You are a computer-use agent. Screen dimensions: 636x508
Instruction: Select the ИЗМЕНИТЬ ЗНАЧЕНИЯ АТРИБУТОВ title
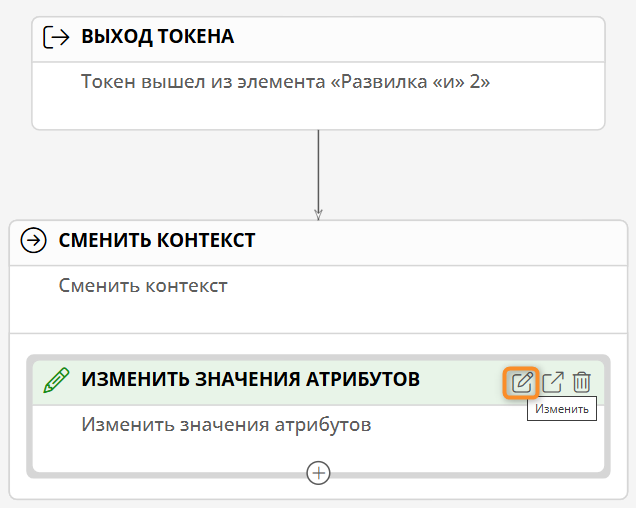[250, 380]
